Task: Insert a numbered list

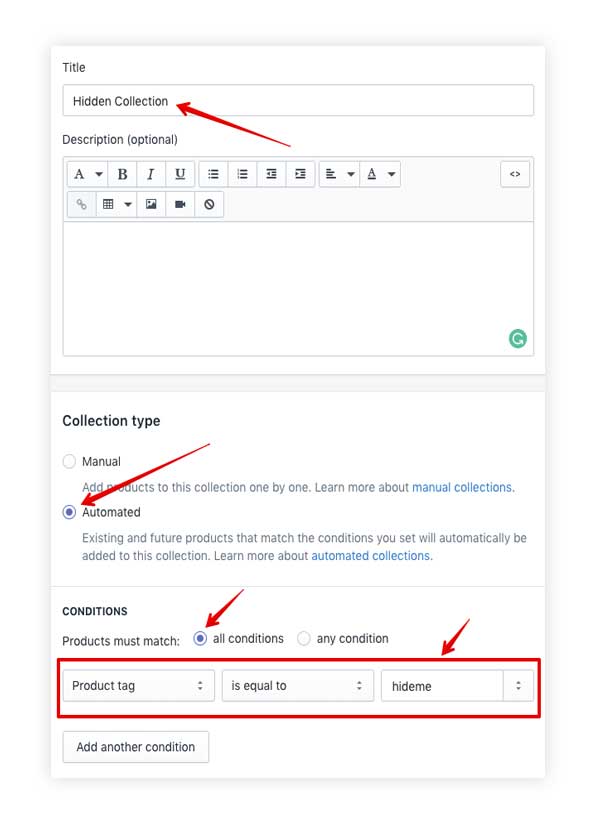Action: tap(242, 174)
